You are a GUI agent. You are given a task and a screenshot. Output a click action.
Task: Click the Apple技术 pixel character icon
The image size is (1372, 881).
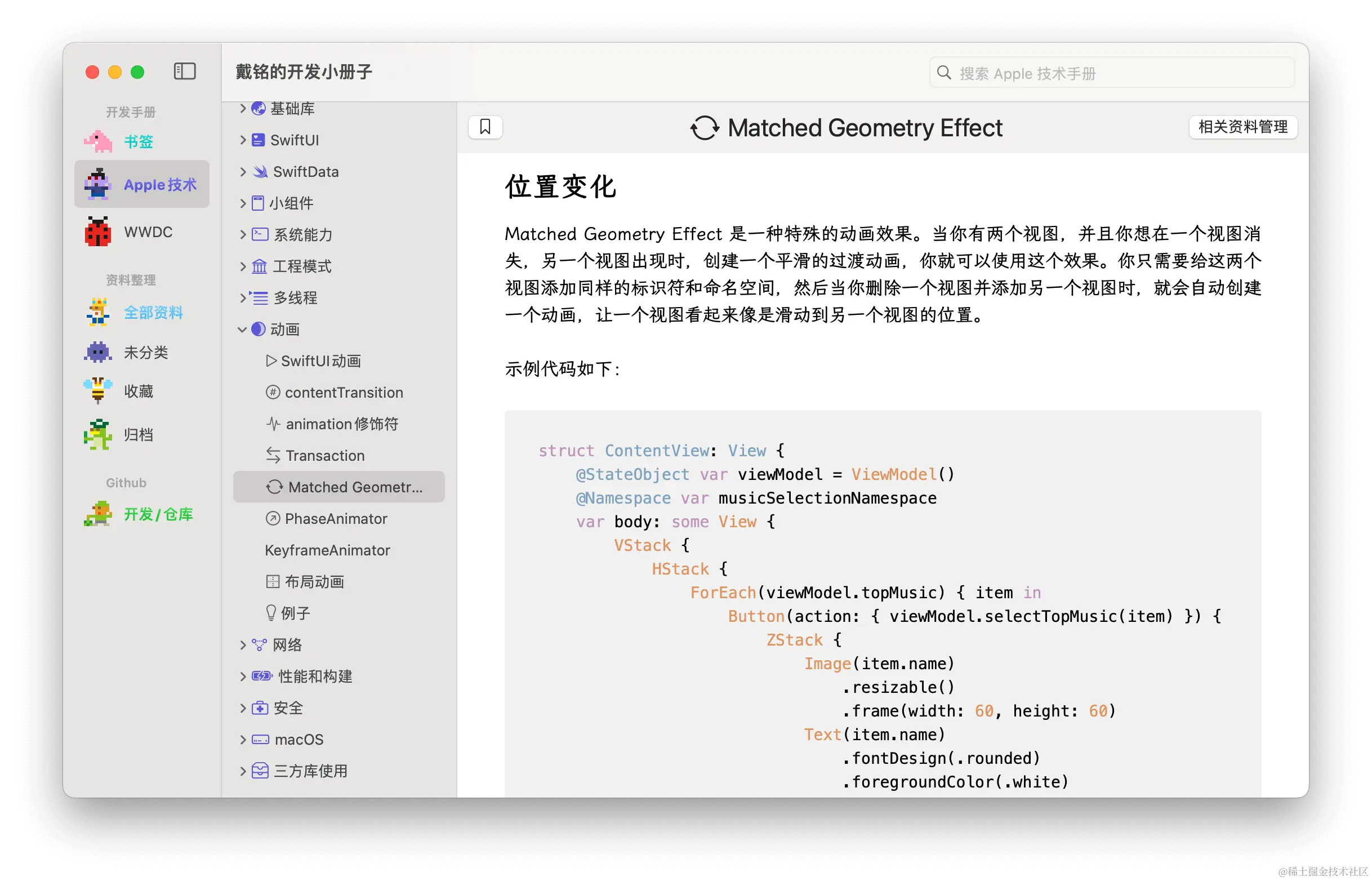[x=98, y=184]
